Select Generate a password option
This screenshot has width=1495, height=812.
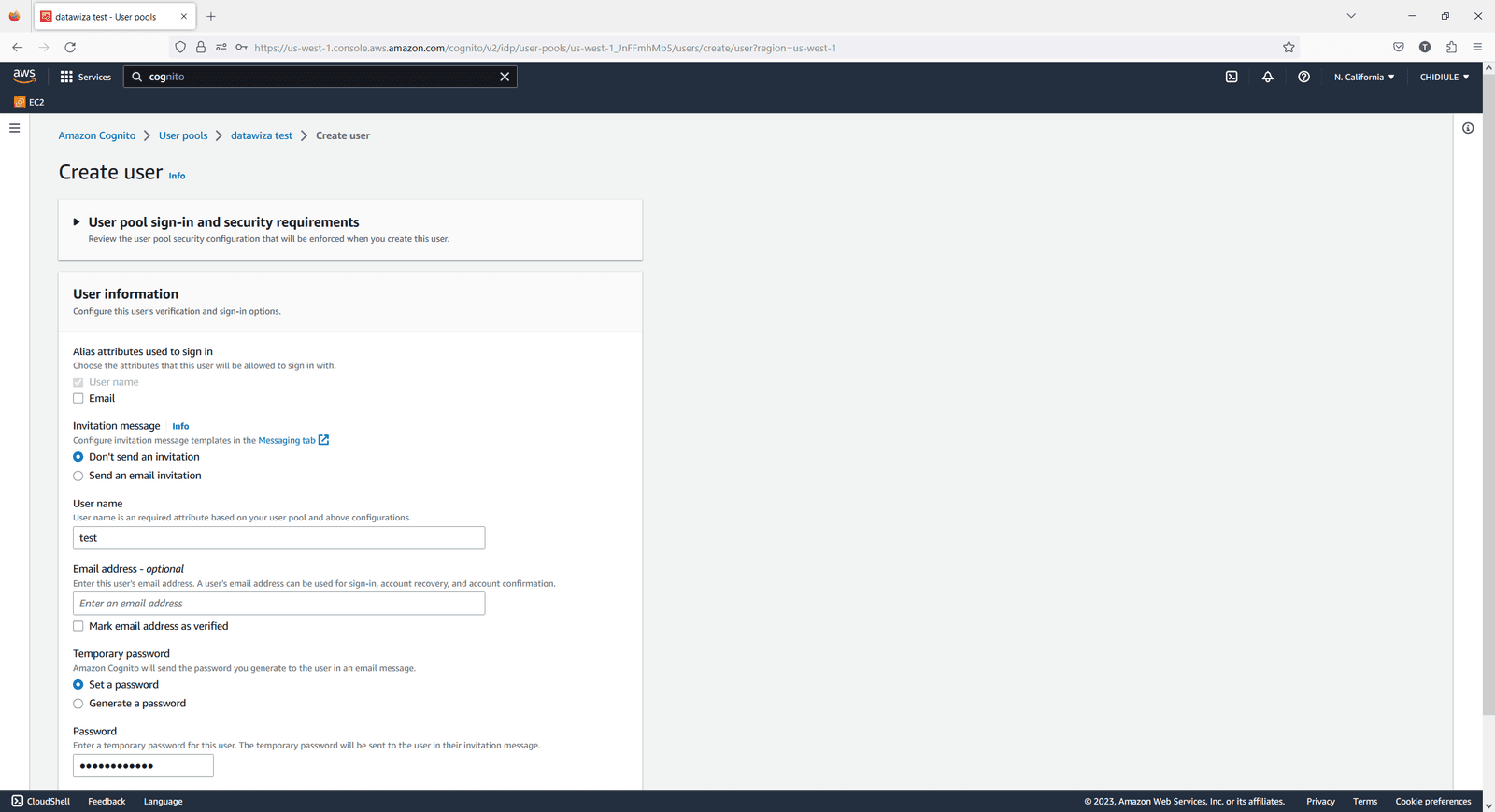coord(78,704)
